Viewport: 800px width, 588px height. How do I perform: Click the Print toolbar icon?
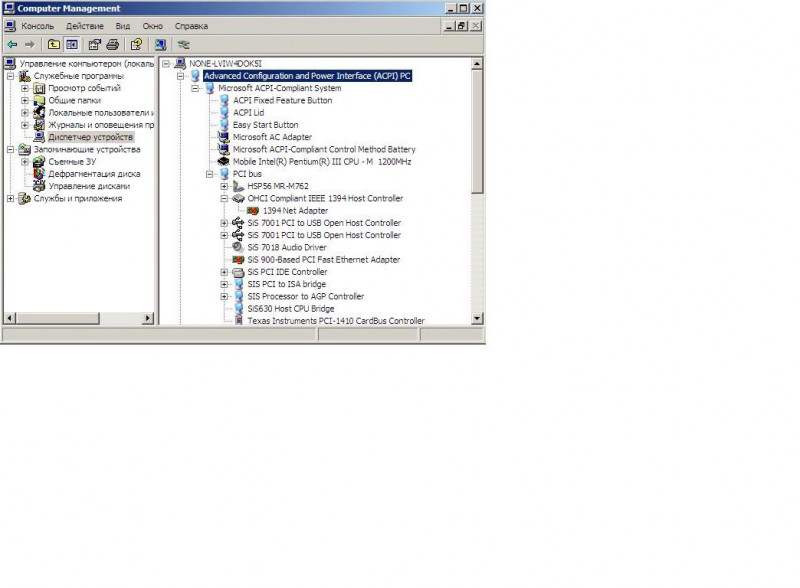point(113,44)
